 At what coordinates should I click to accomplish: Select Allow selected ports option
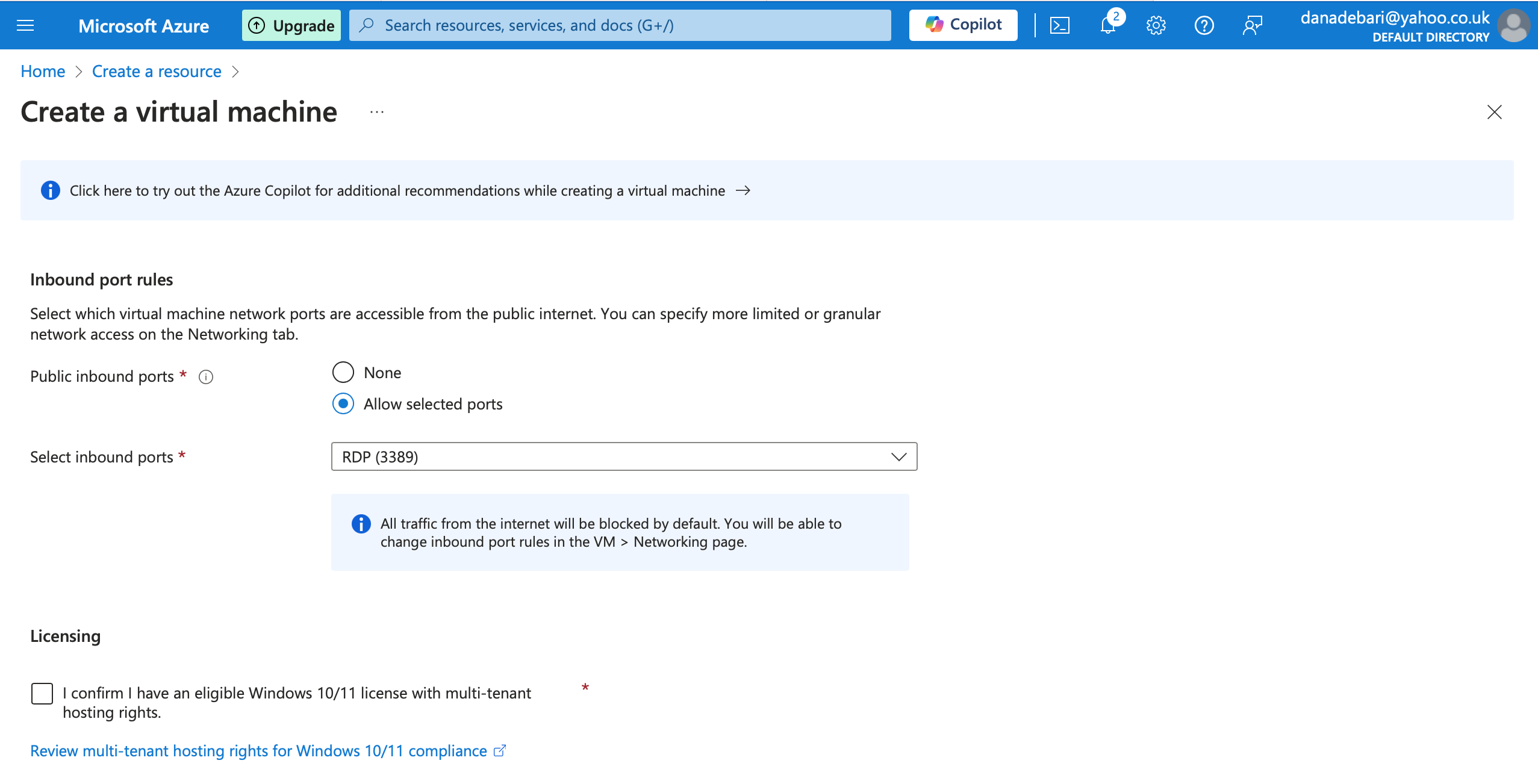tap(343, 404)
